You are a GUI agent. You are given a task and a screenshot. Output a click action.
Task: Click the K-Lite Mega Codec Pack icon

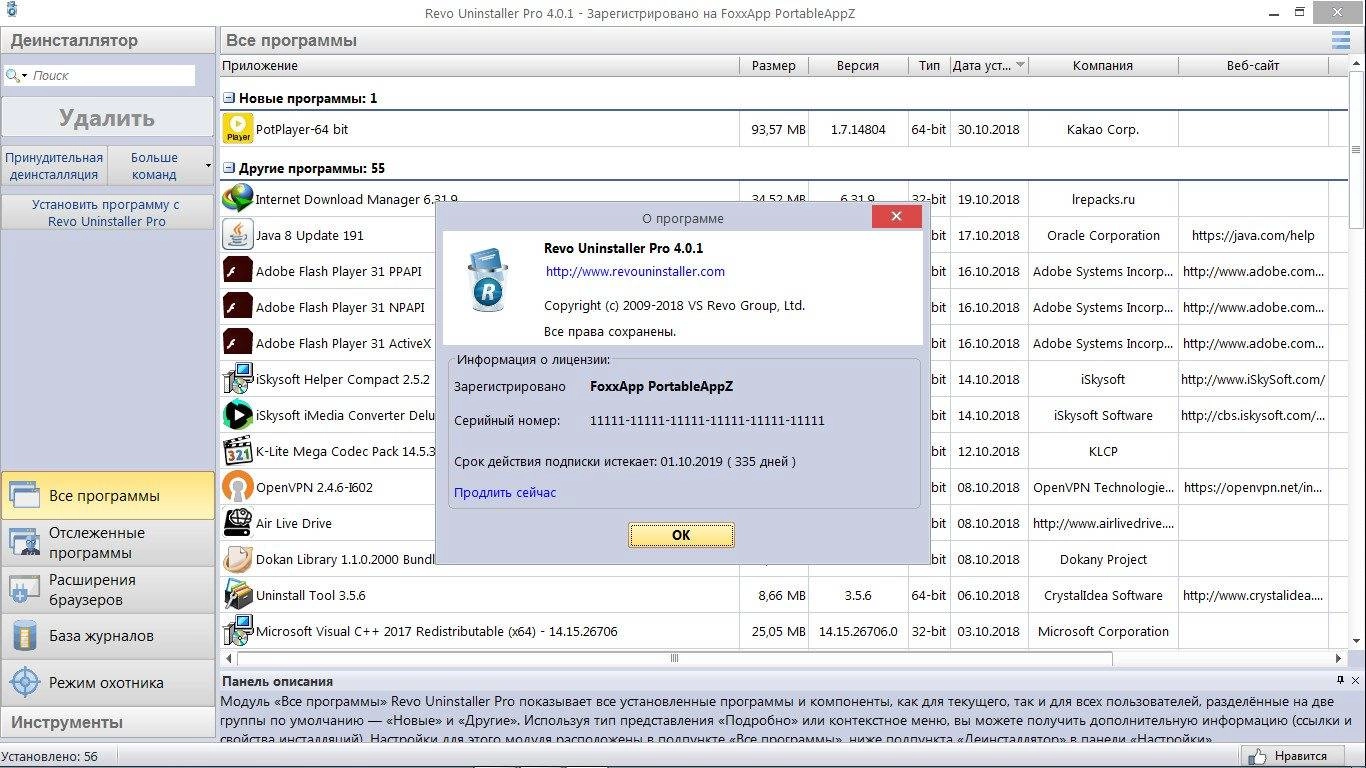238,451
